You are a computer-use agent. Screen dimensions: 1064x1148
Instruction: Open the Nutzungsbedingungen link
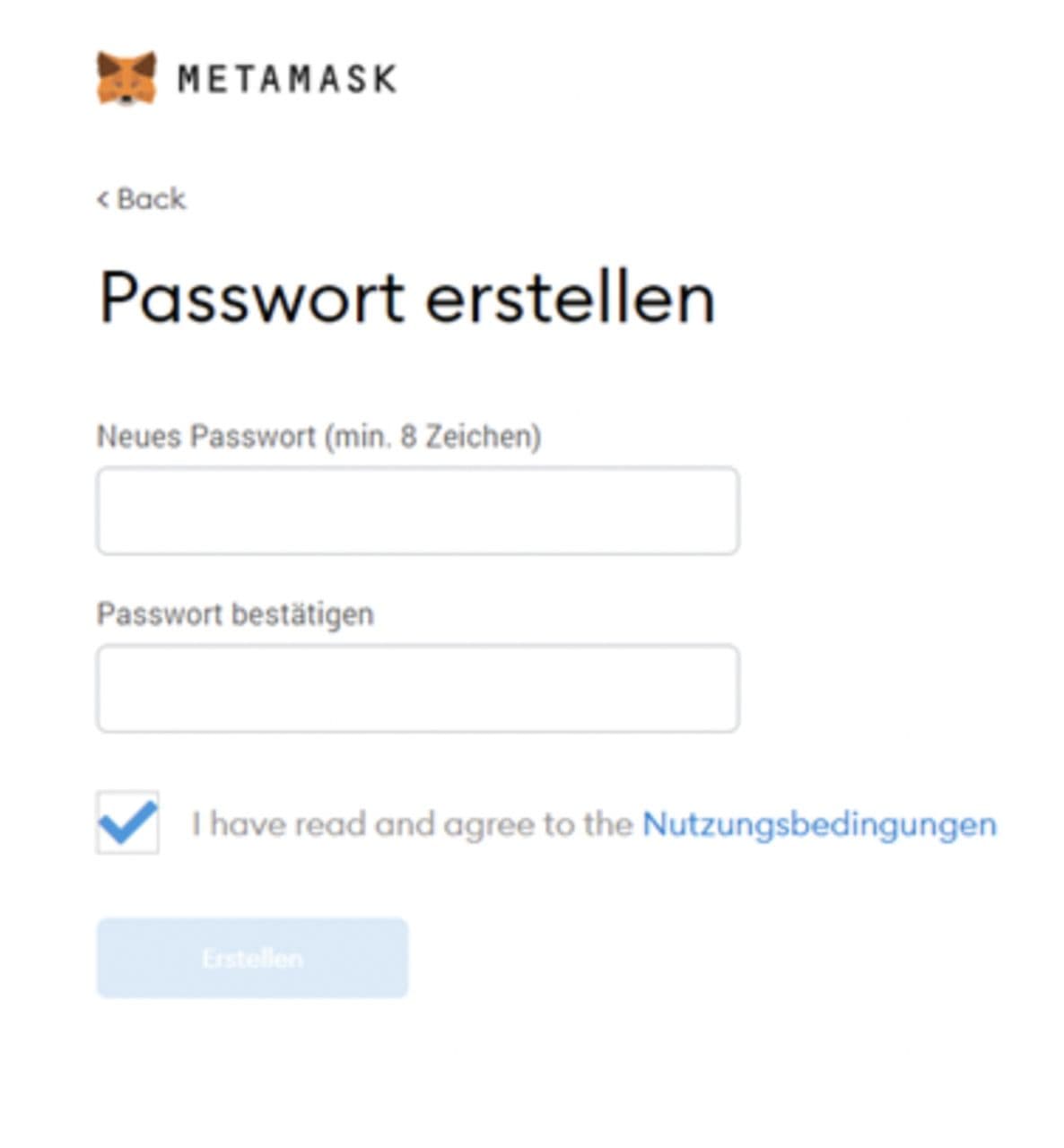coord(818,824)
